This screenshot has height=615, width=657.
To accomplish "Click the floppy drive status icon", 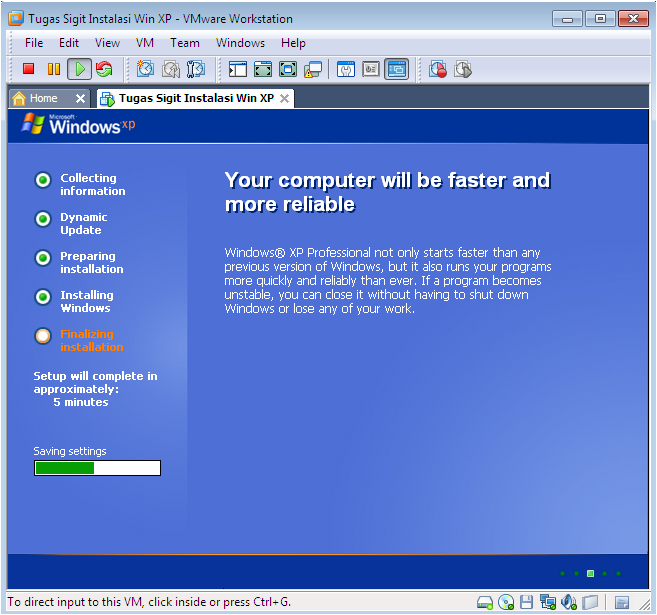I will tap(526, 602).
